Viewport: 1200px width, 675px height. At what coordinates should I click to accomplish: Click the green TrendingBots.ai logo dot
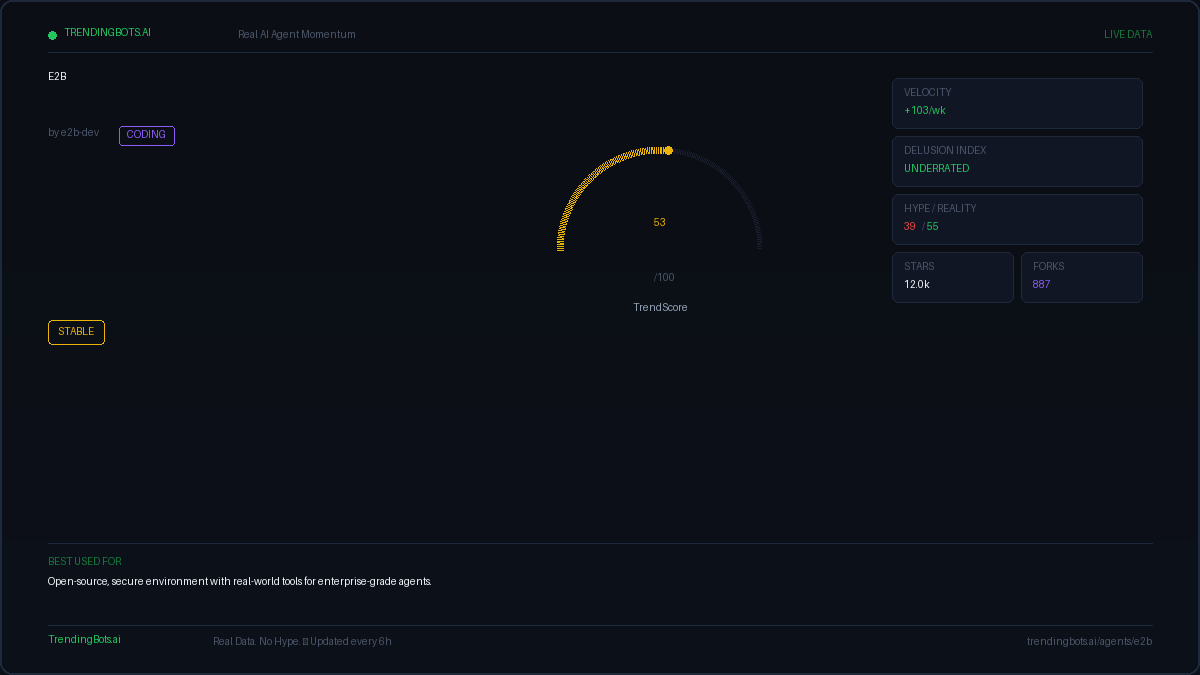pyautogui.click(x=52, y=35)
